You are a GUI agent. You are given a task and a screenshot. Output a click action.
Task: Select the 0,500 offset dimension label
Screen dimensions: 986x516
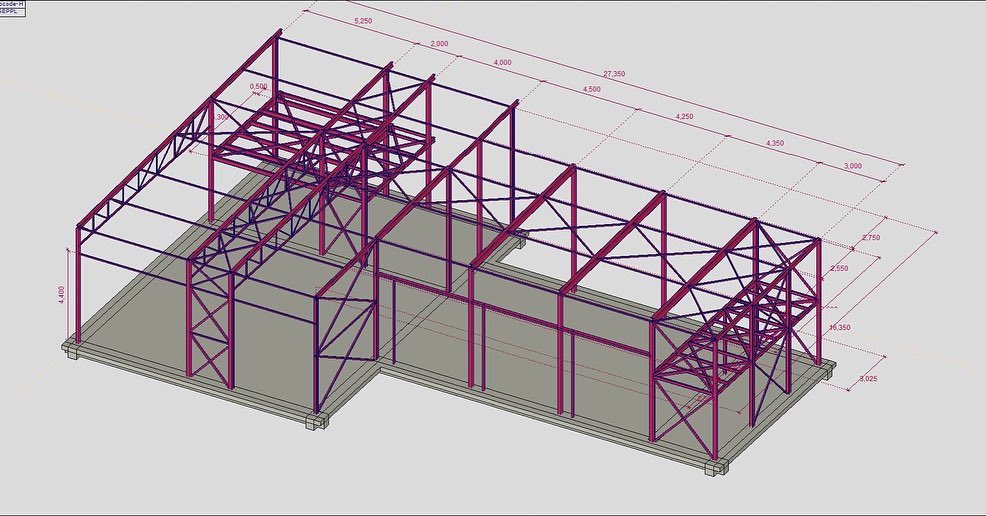[258, 87]
